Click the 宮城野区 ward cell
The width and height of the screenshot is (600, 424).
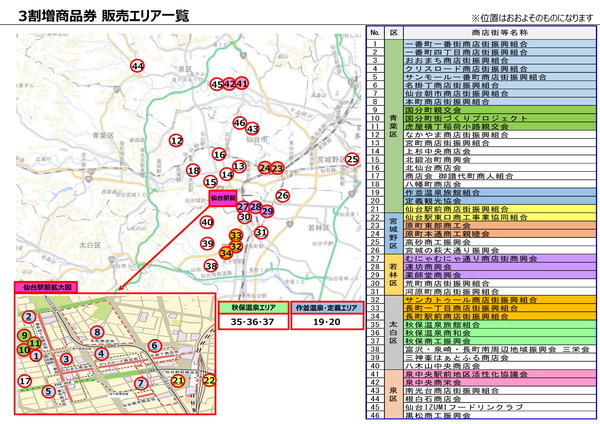(394, 233)
